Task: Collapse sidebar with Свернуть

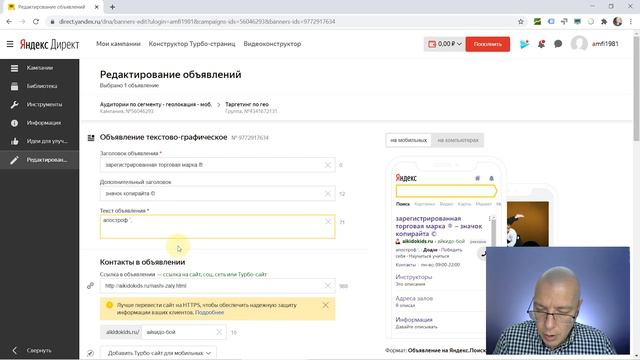Action: 33,350
